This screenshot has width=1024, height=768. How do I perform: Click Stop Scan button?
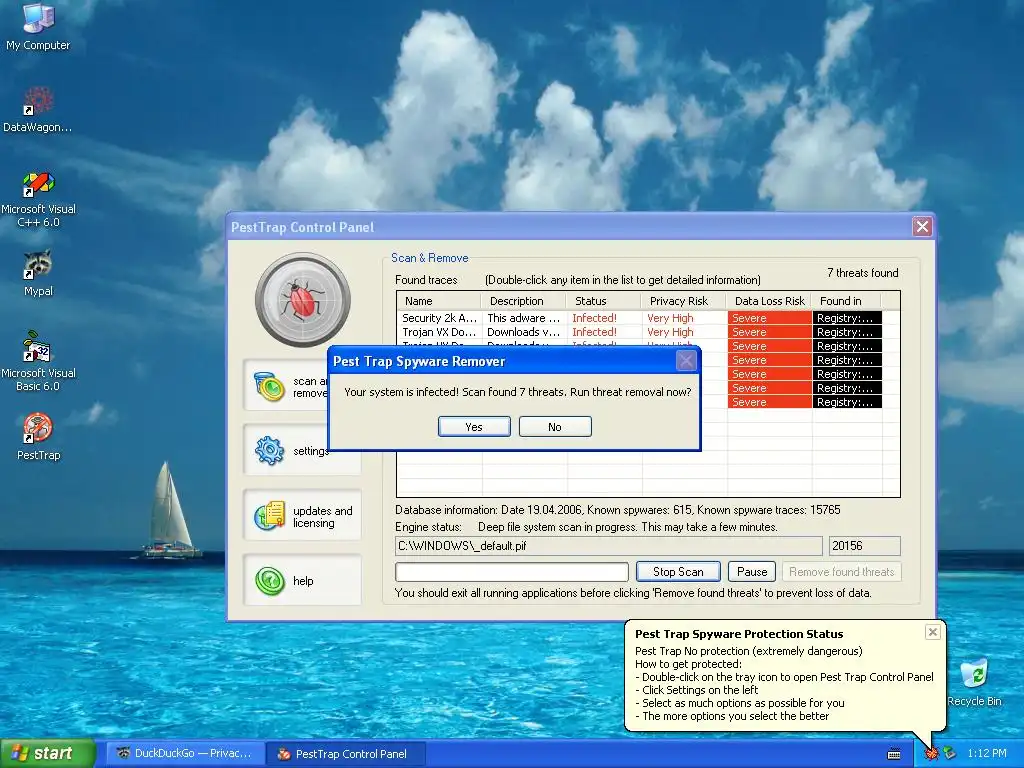coord(678,571)
